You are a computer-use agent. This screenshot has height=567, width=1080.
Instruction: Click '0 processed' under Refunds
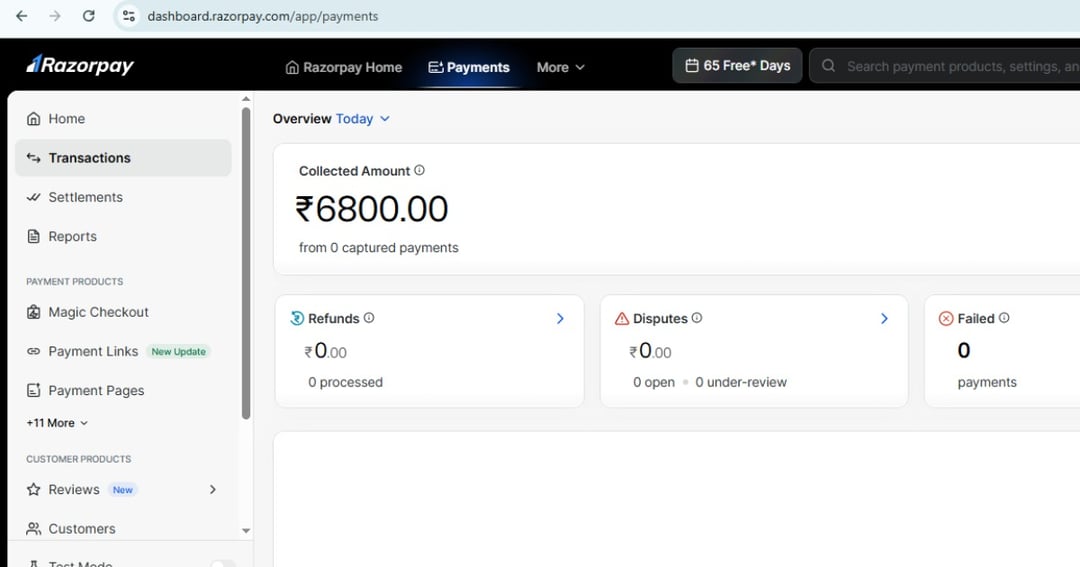pos(345,382)
